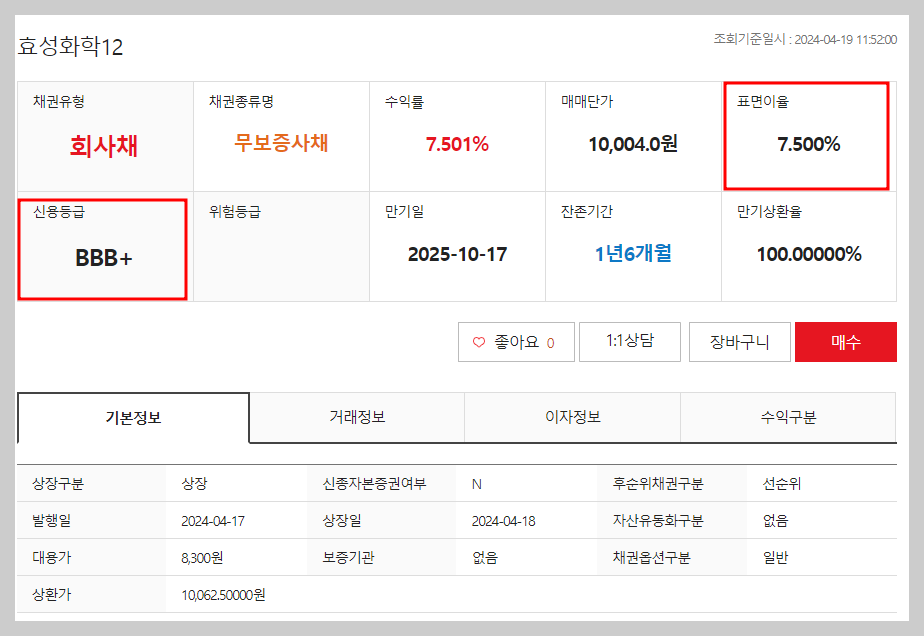The height and width of the screenshot is (636, 924).
Task: Click the 일반 value
Action: coord(776,558)
